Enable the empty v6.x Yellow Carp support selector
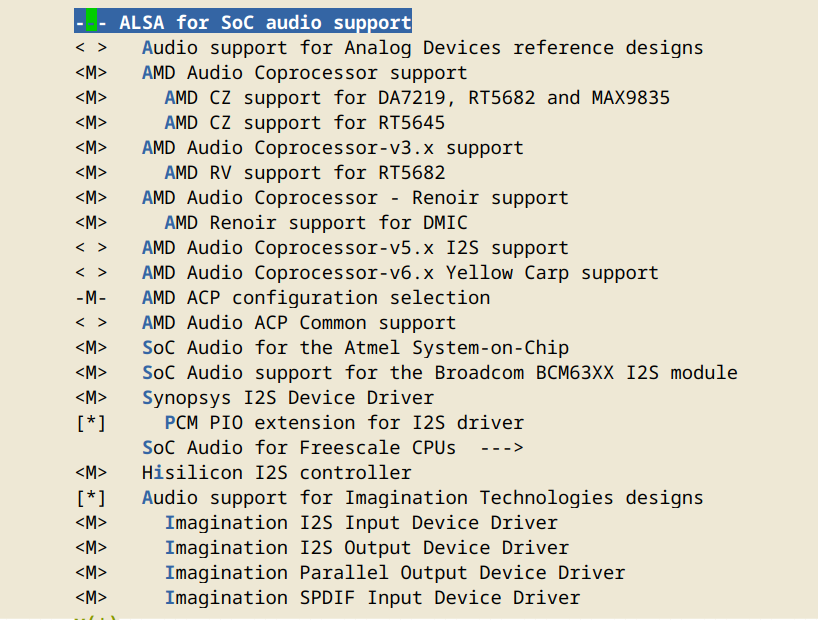Viewport: 818px width, 620px height. point(91,273)
